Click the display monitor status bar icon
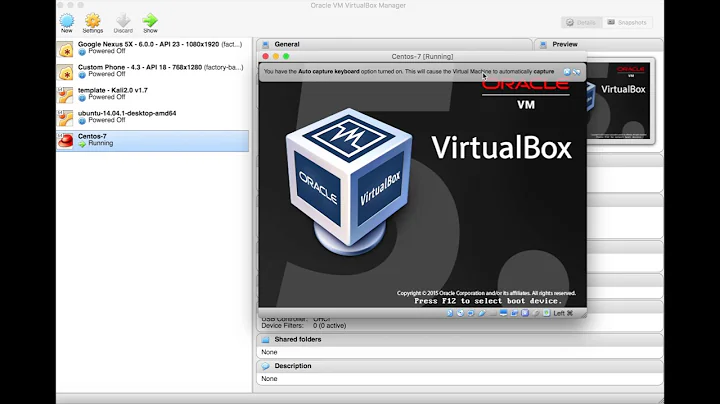 (503, 313)
